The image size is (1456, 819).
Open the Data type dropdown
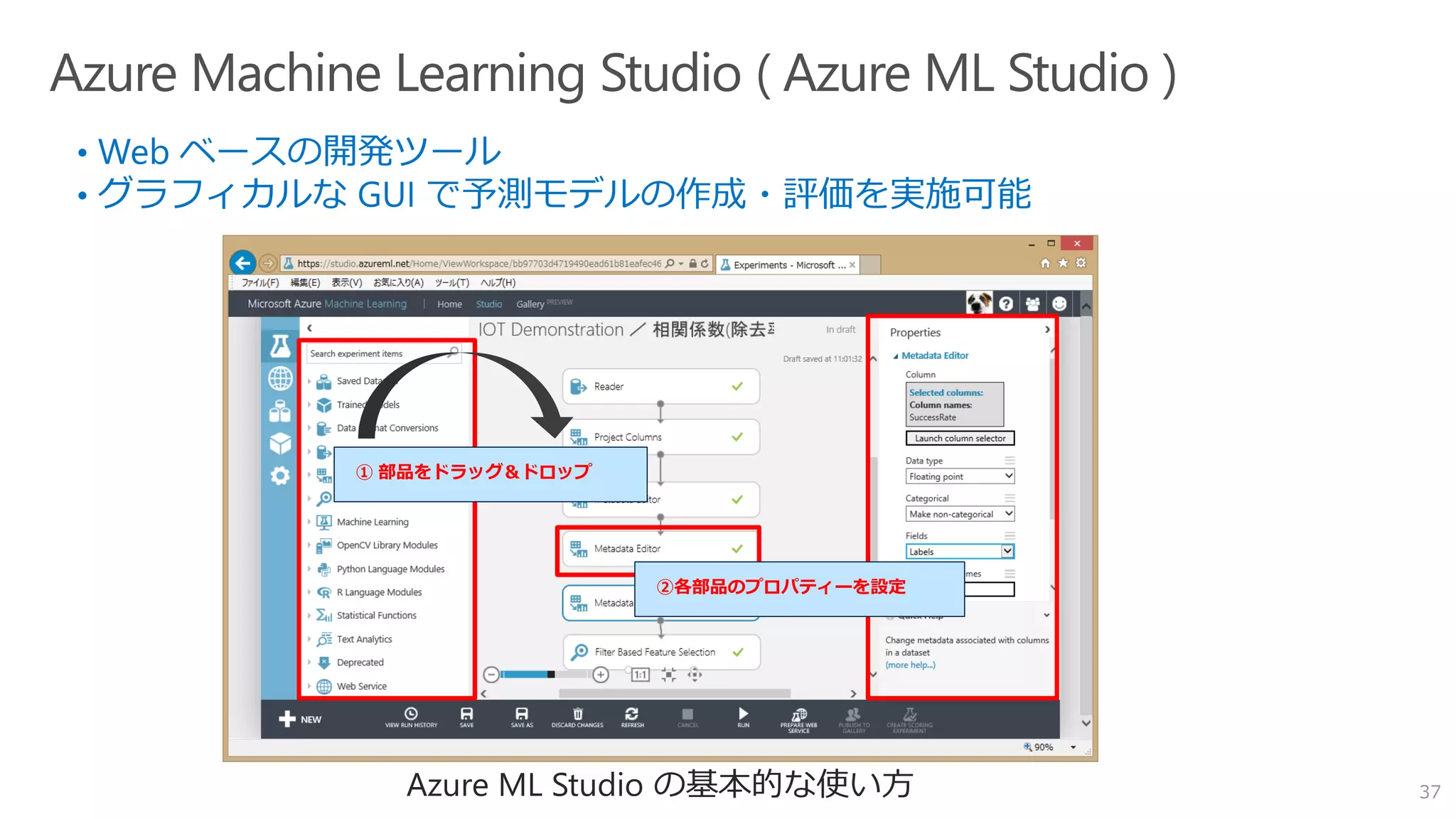coord(960,476)
